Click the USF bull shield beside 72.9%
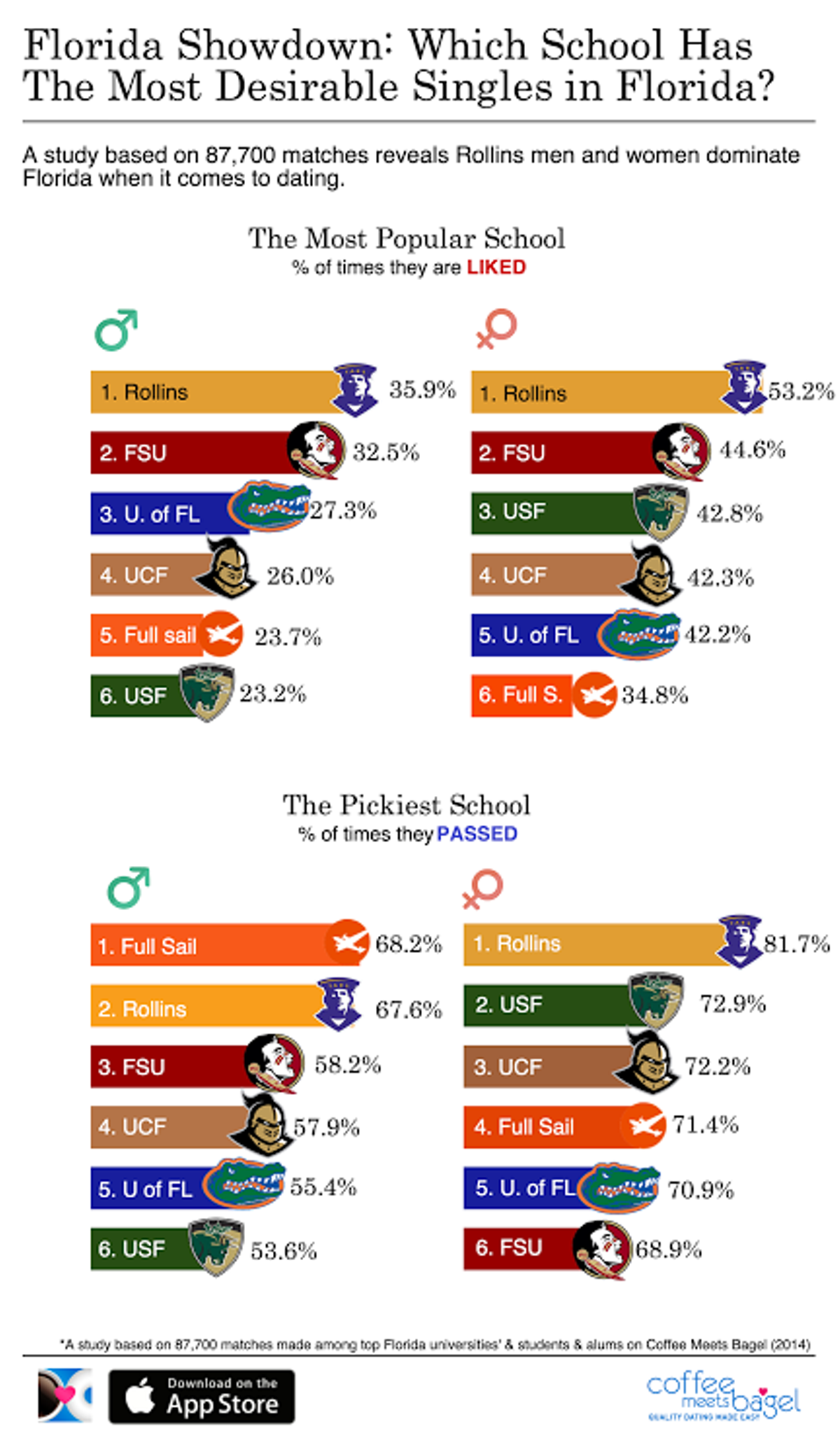 tap(655, 1001)
